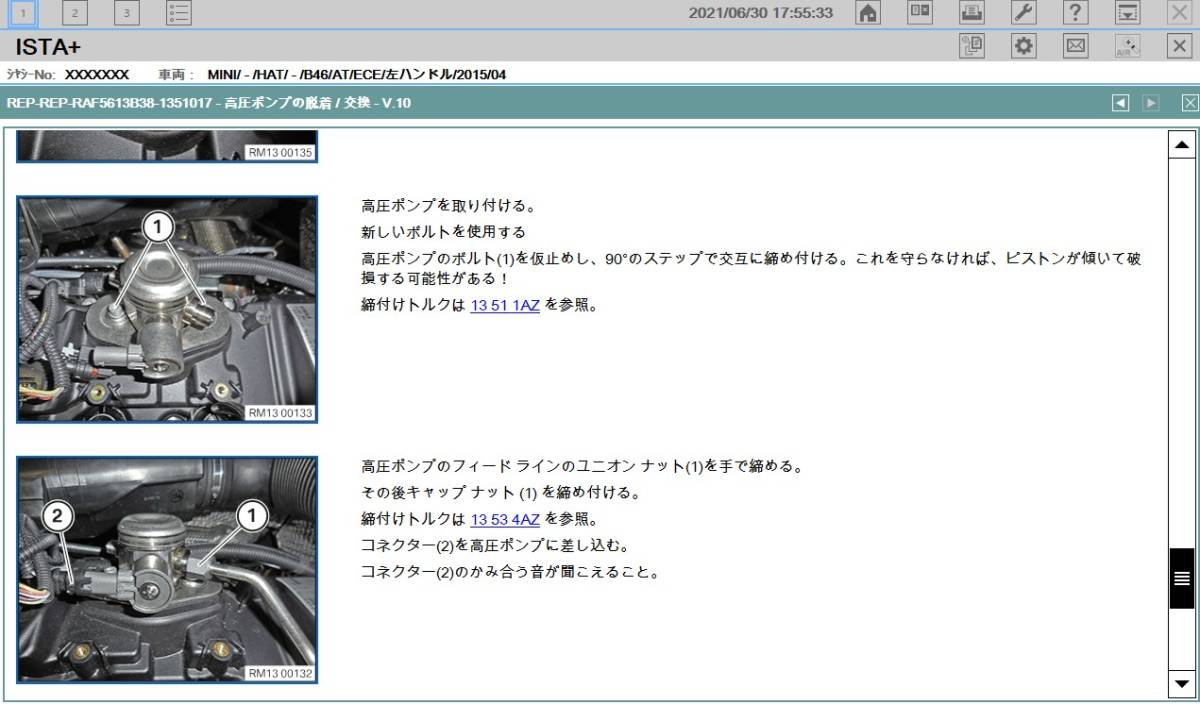Click the document copy icon on ISTA+ bar
This screenshot has width=1200, height=704.
(x=971, y=45)
